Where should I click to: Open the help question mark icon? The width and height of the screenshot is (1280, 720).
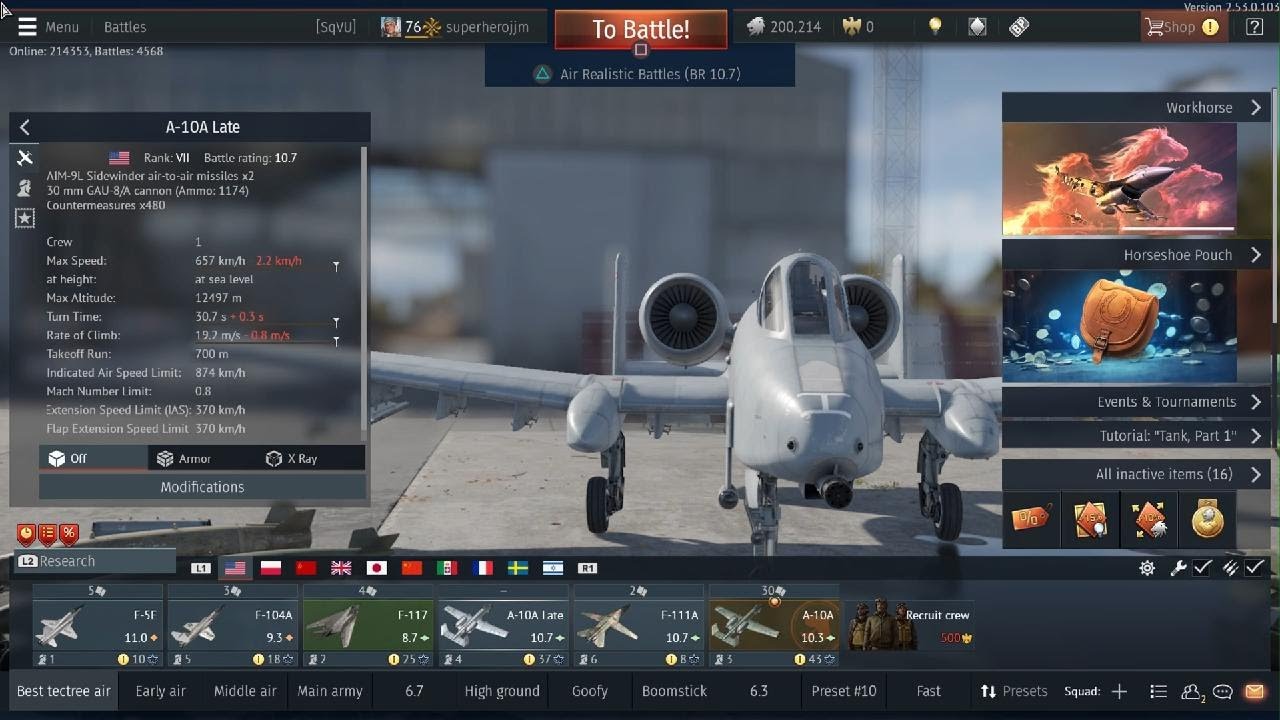tap(1254, 27)
